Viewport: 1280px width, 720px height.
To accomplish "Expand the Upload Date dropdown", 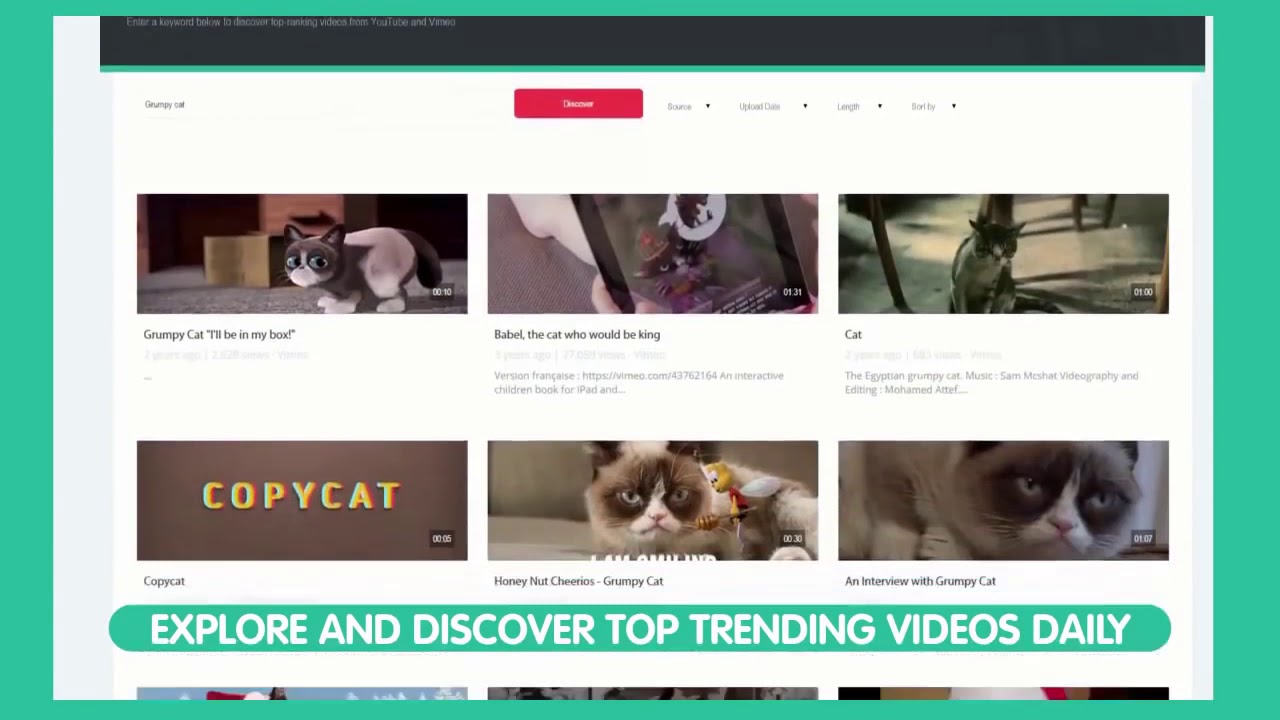I will point(773,106).
